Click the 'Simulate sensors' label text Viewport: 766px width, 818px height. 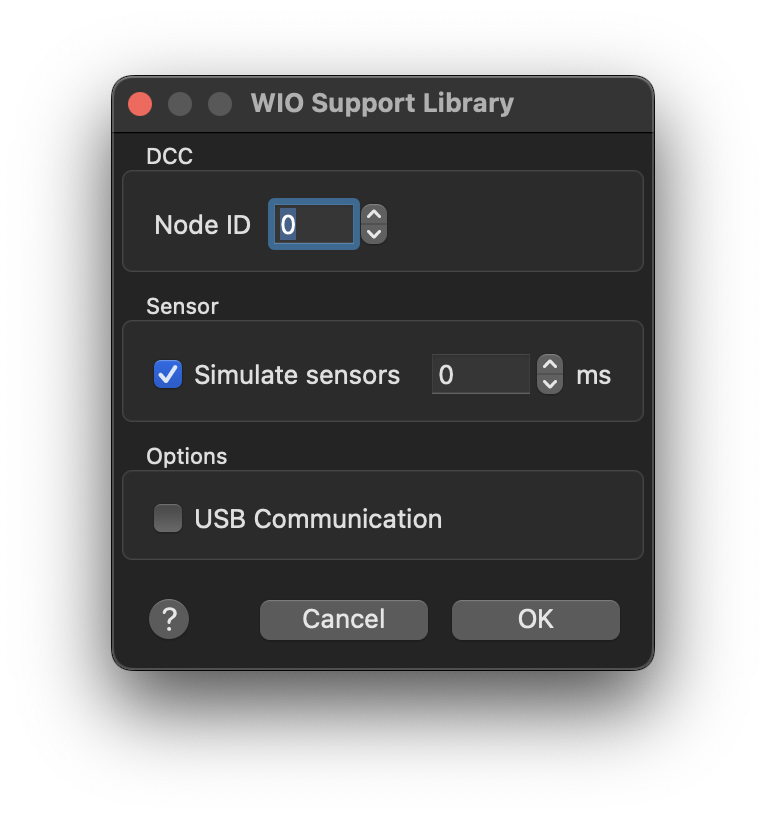tap(297, 375)
